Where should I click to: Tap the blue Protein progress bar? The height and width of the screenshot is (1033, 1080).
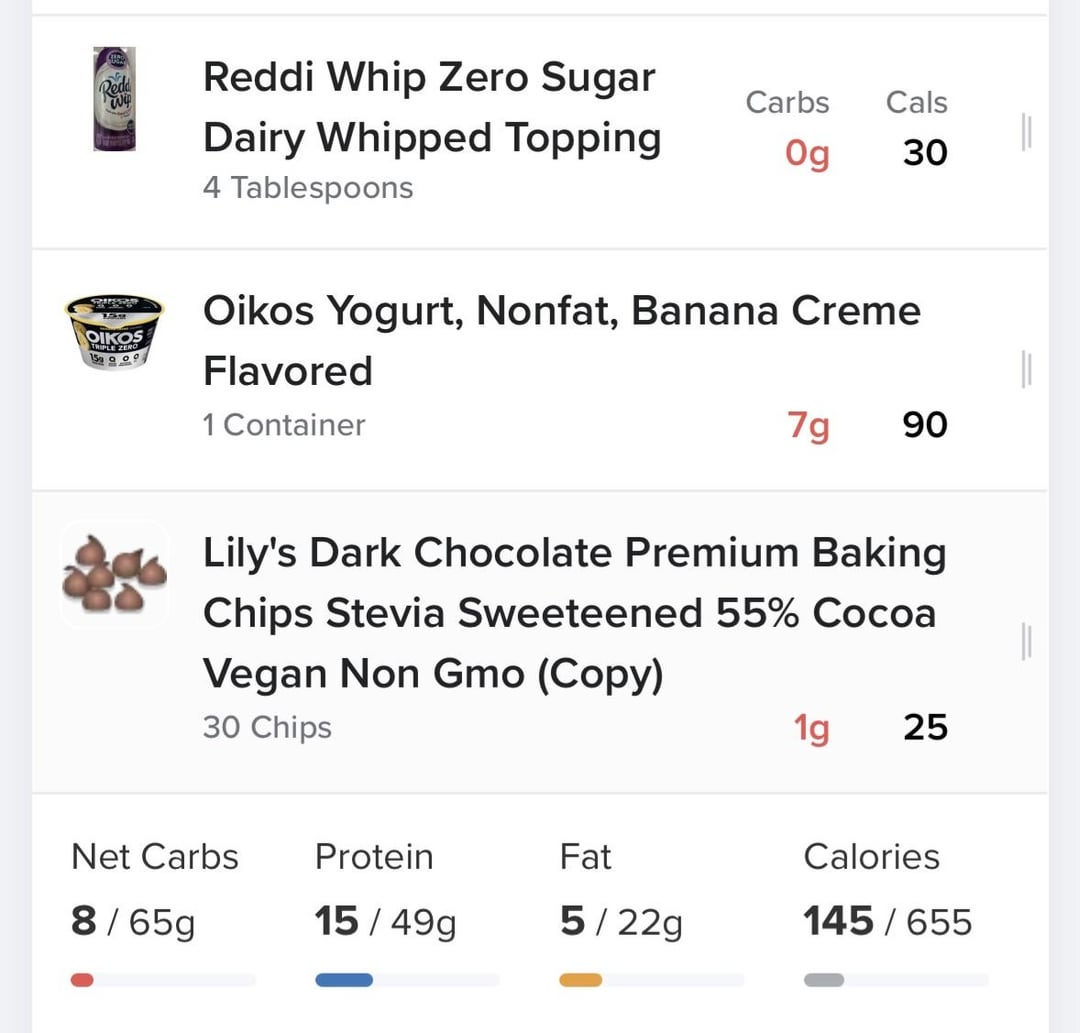(408, 980)
